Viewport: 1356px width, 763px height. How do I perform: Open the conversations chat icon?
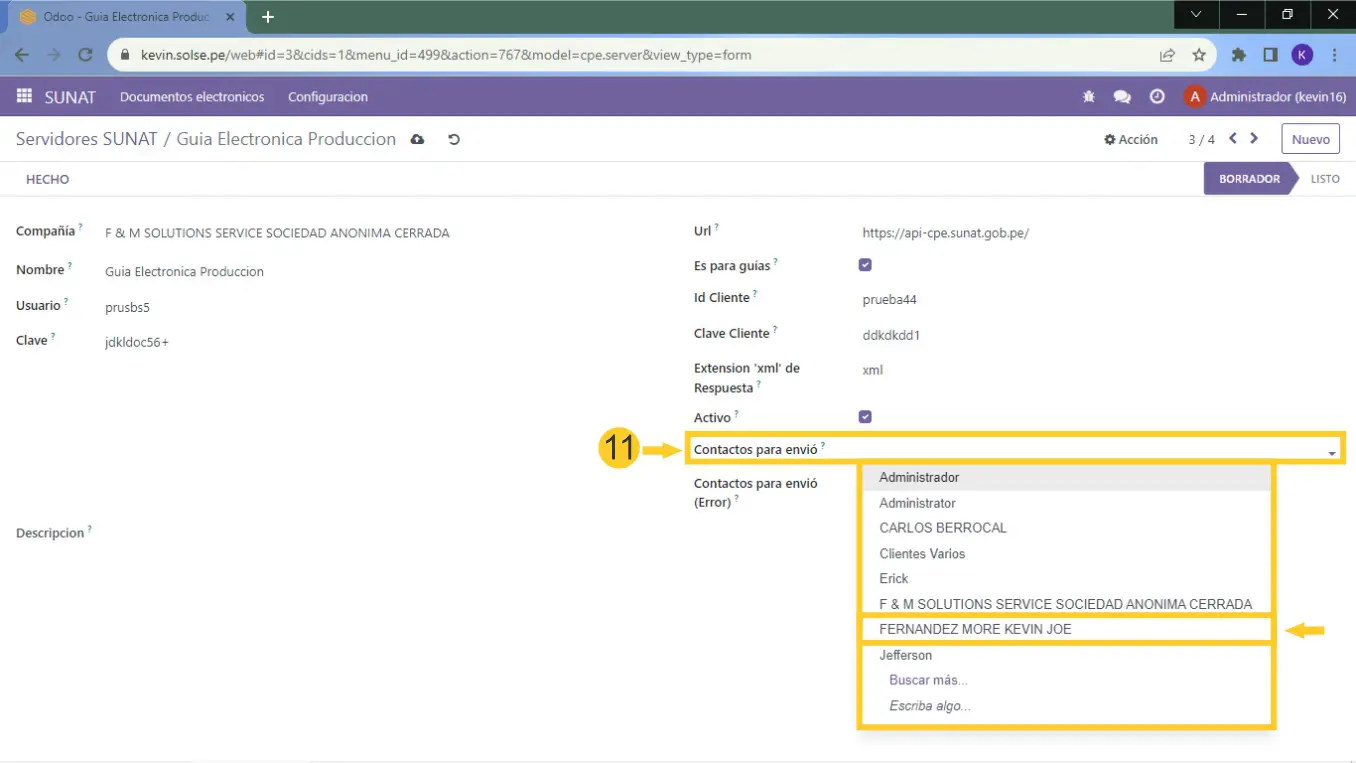click(x=1122, y=97)
